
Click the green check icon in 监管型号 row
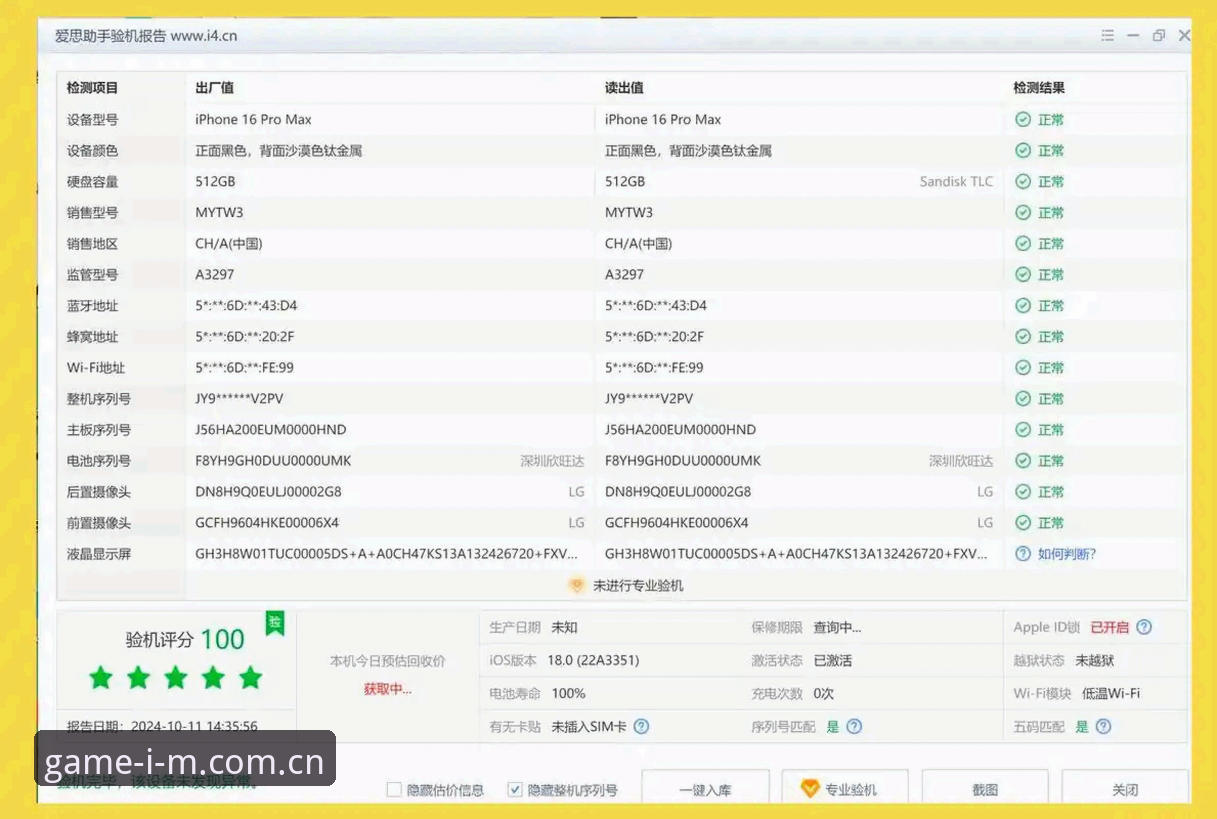(1023, 274)
